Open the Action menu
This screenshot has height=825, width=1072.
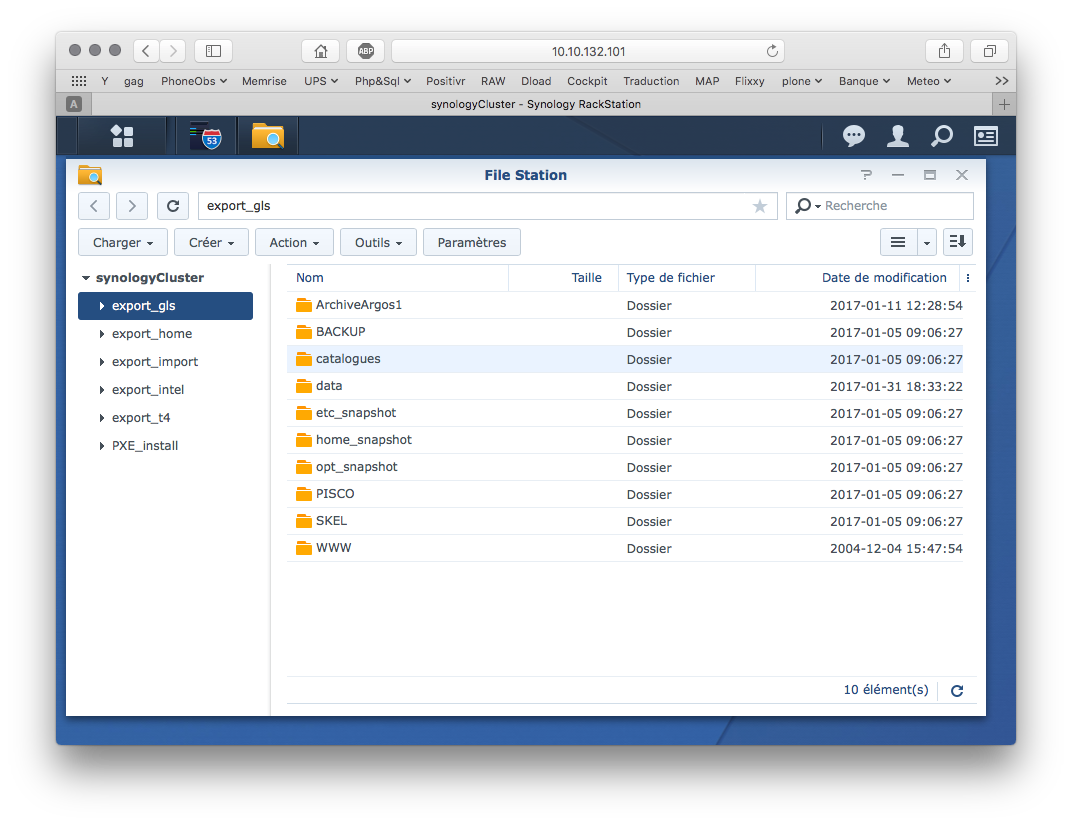point(294,242)
